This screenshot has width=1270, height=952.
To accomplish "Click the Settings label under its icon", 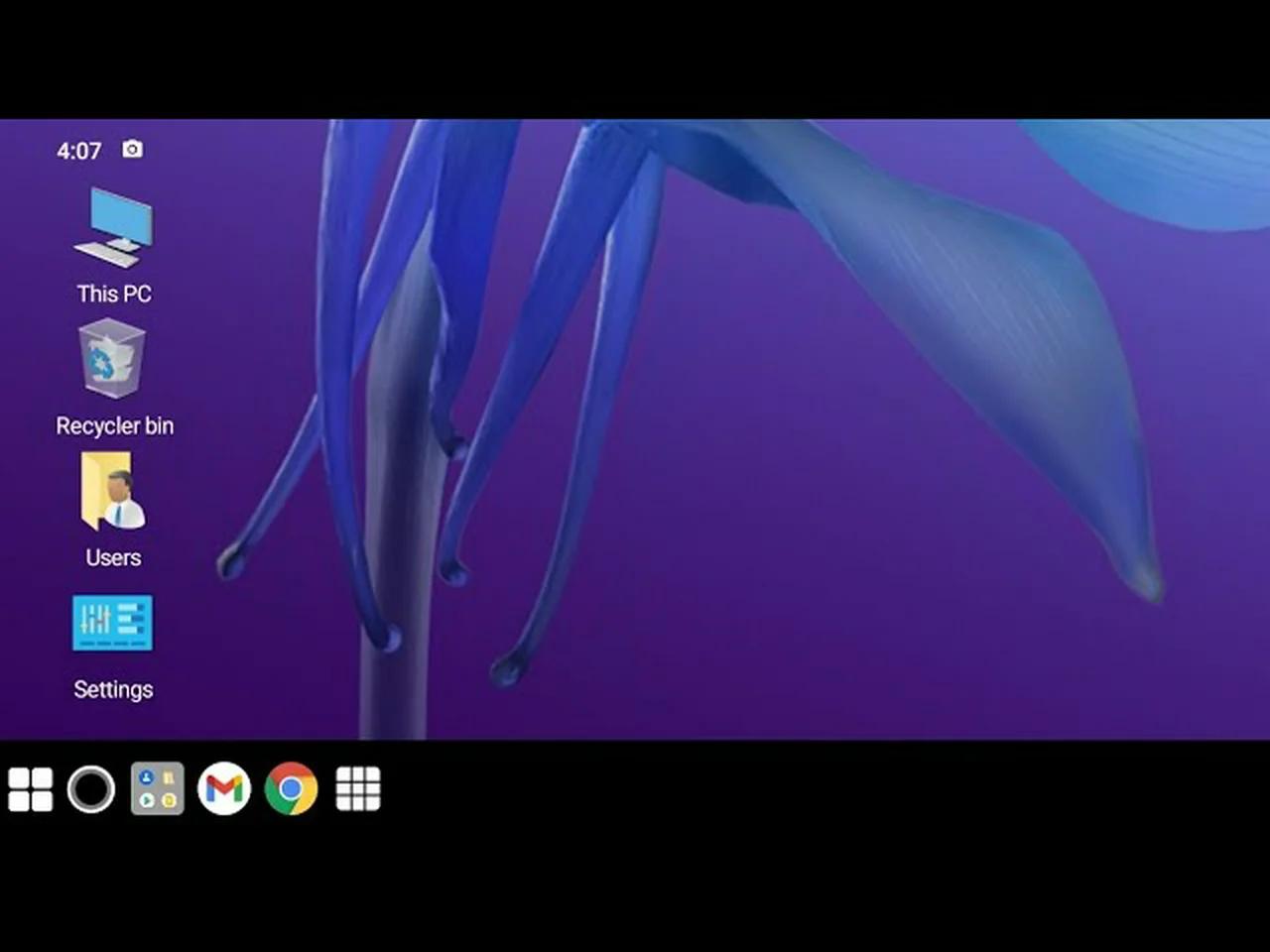I will pos(113,689).
